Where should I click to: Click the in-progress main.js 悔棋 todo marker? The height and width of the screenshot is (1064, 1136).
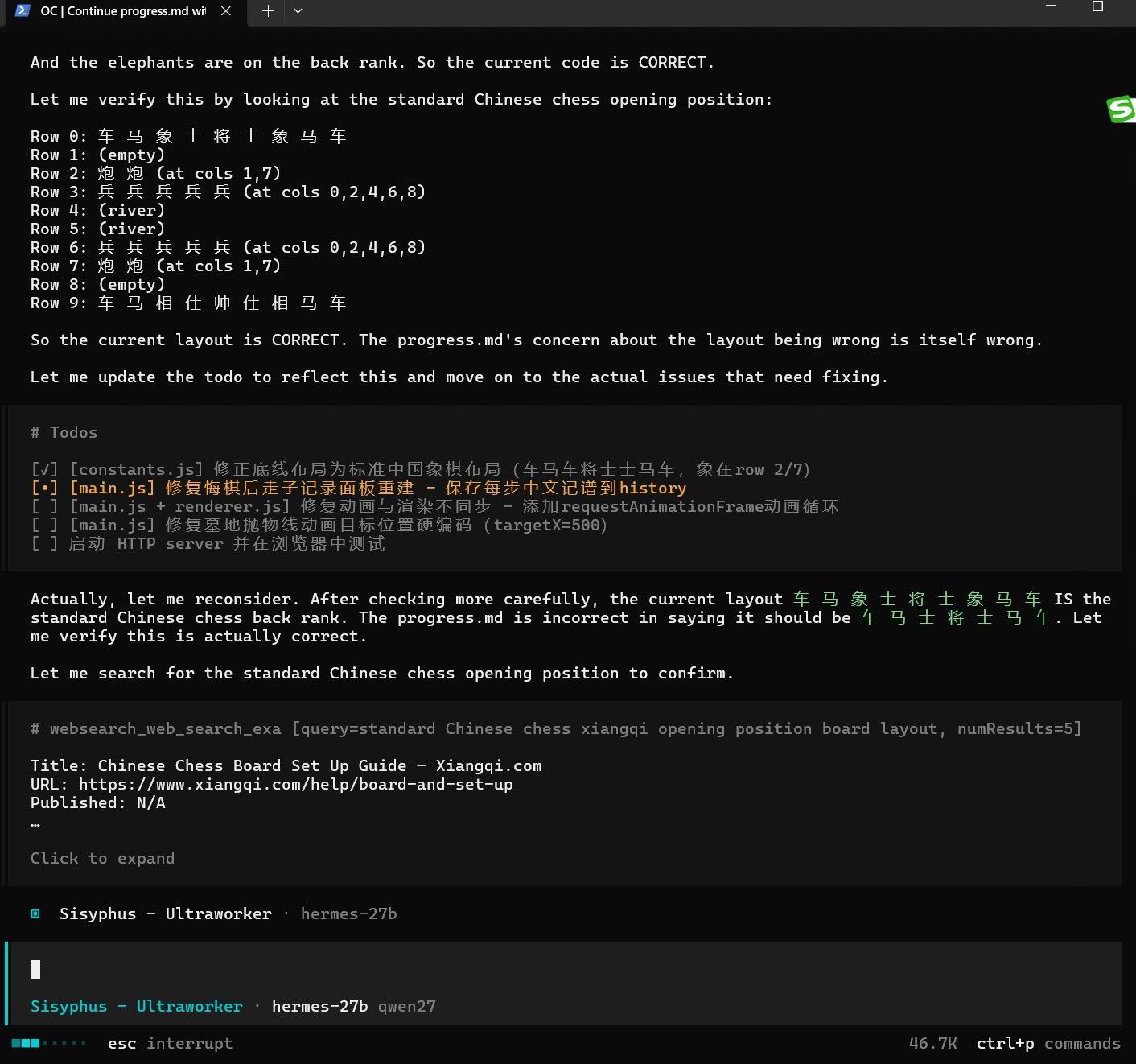(x=44, y=488)
